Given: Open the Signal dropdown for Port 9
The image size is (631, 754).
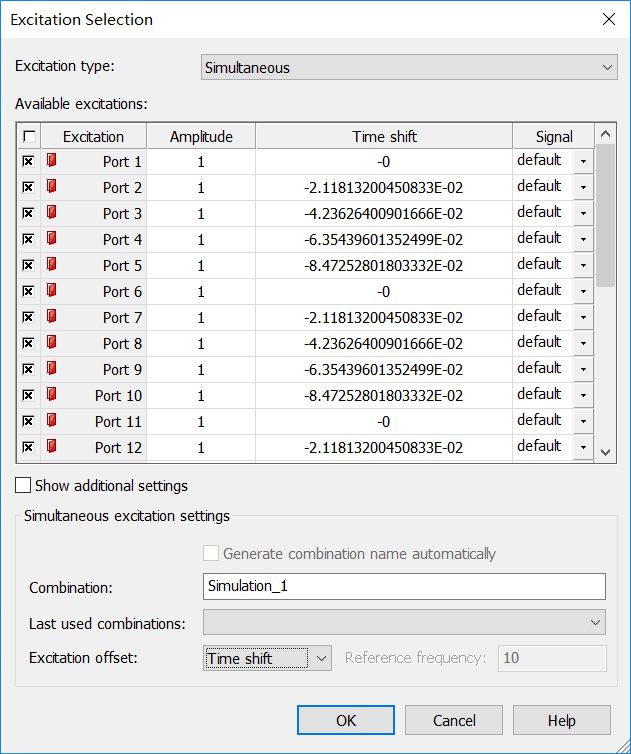Looking at the screenshot, I should (x=583, y=369).
